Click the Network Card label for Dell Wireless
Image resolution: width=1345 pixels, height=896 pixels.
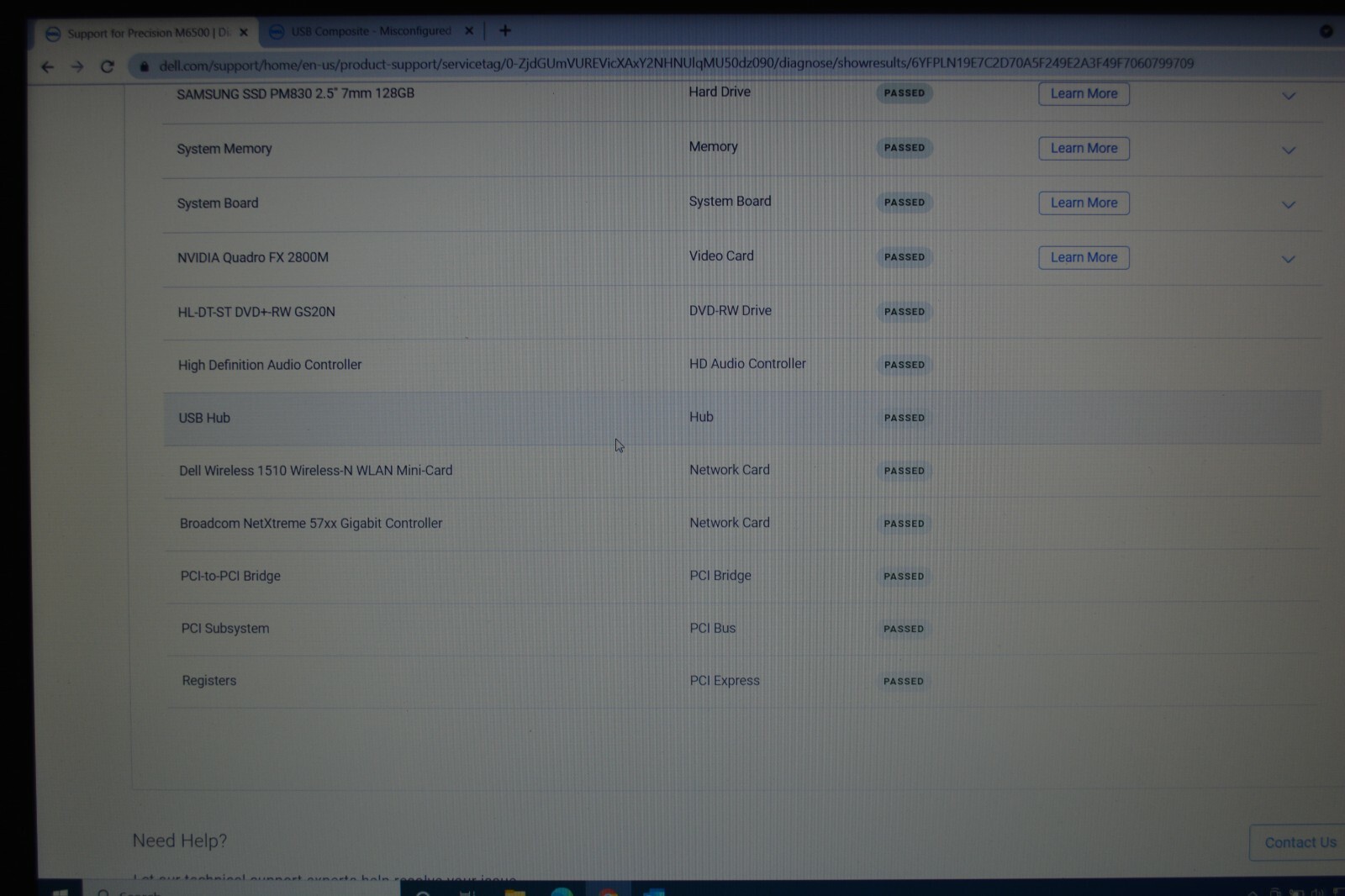pos(730,470)
